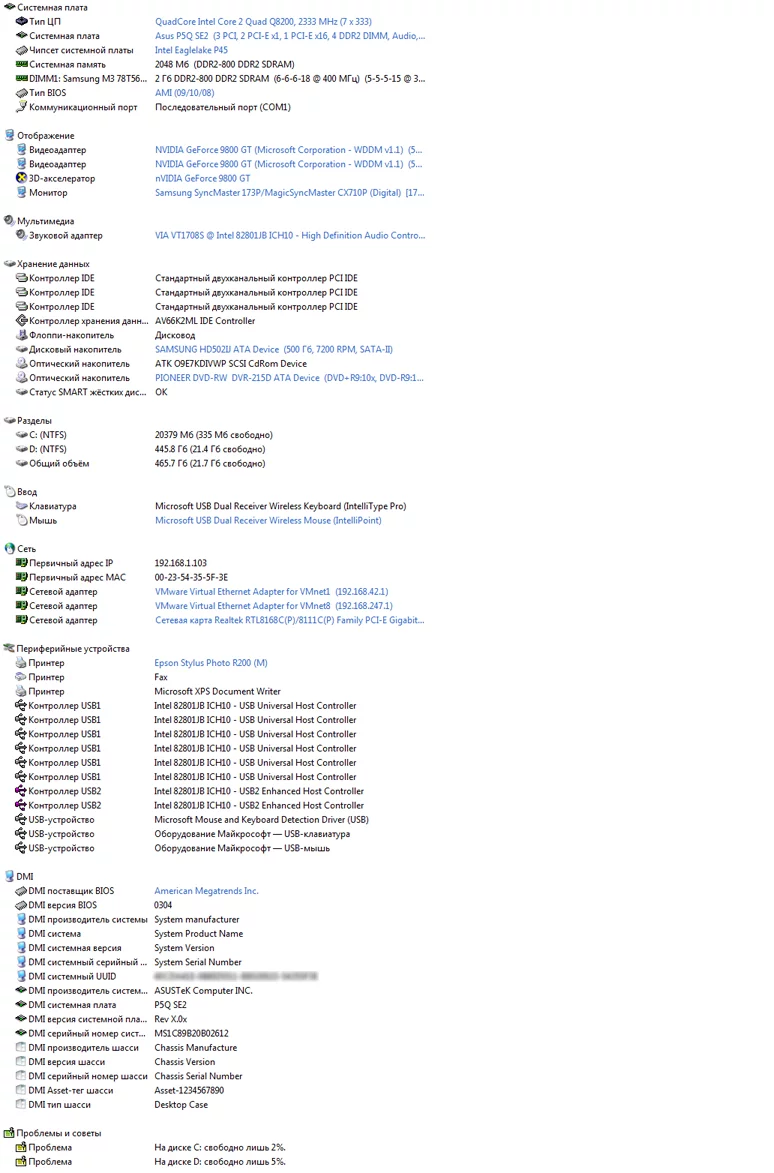Select the icon next to Коммуникационный порт
774x1173 pixels.
point(22,107)
